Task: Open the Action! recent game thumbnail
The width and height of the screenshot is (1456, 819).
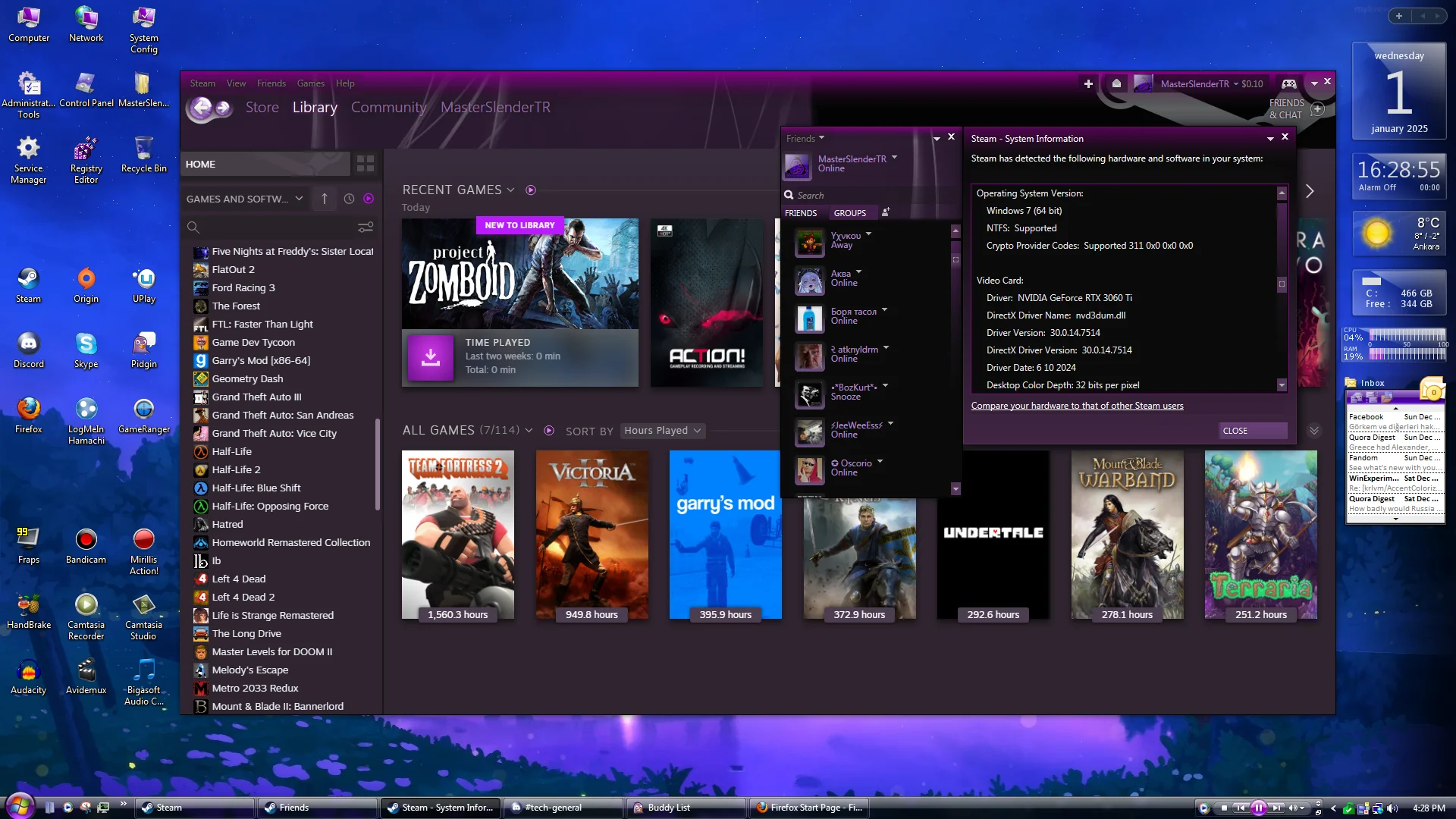Action: click(707, 303)
